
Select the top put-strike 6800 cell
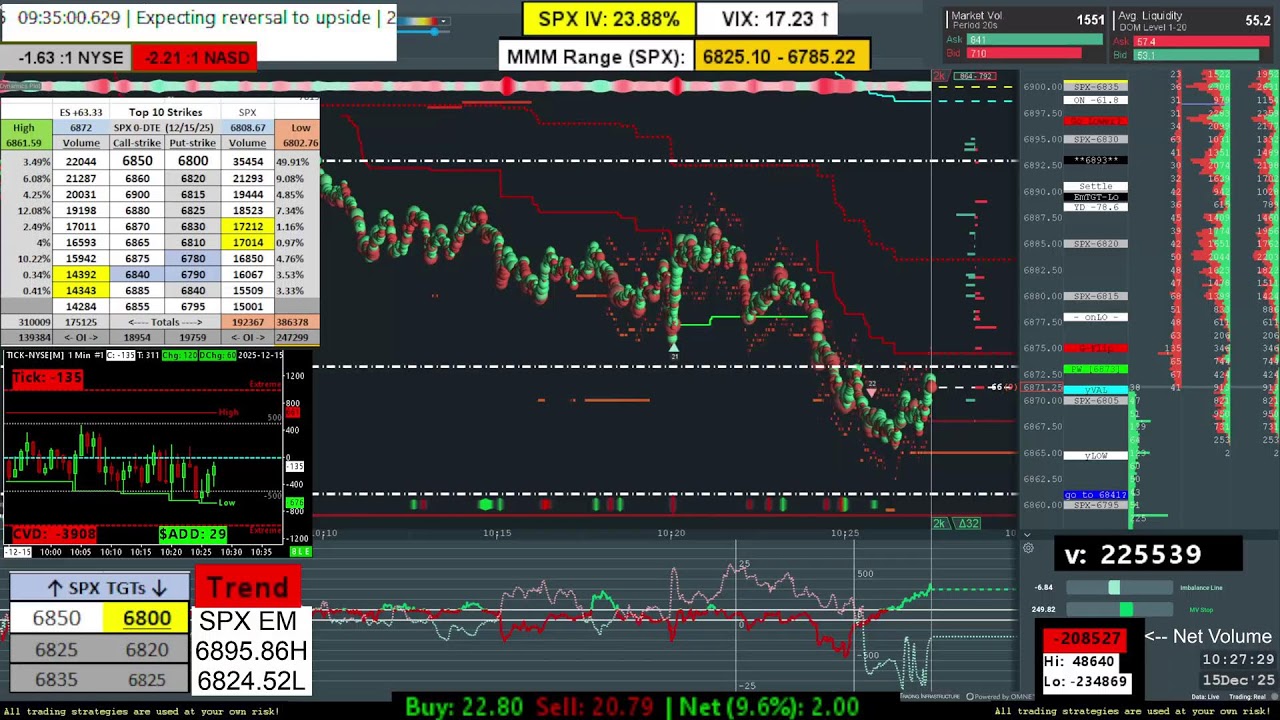click(x=193, y=161)
